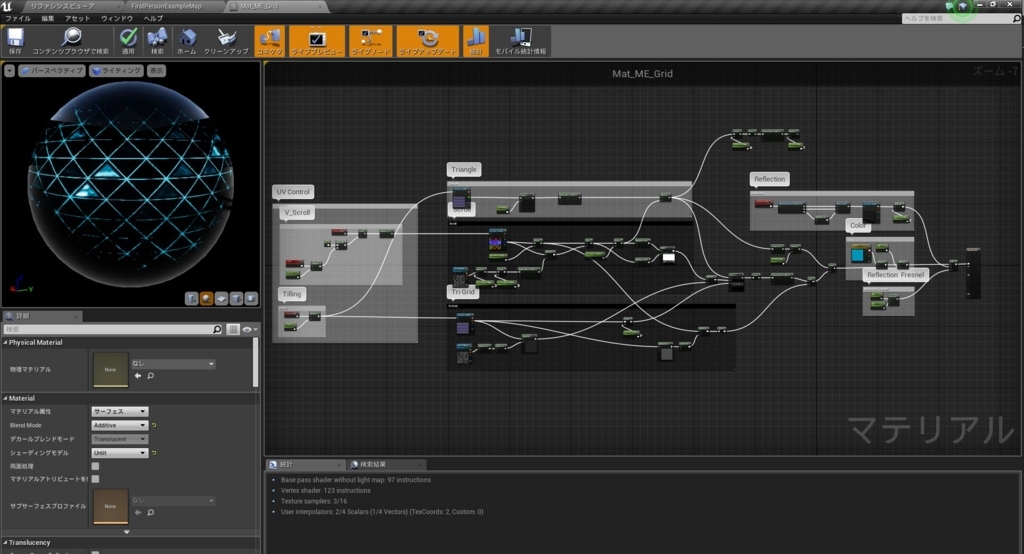Viewport: 1024px width, 554px height.
Task: Open the 編集 menu
Action: coord(48,18)
